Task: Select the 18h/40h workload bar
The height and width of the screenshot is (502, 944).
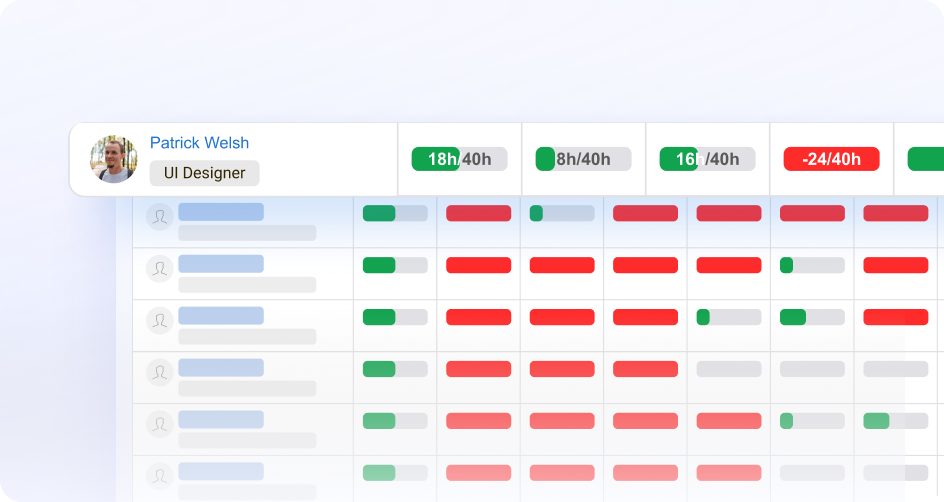Action: [459, 159]
